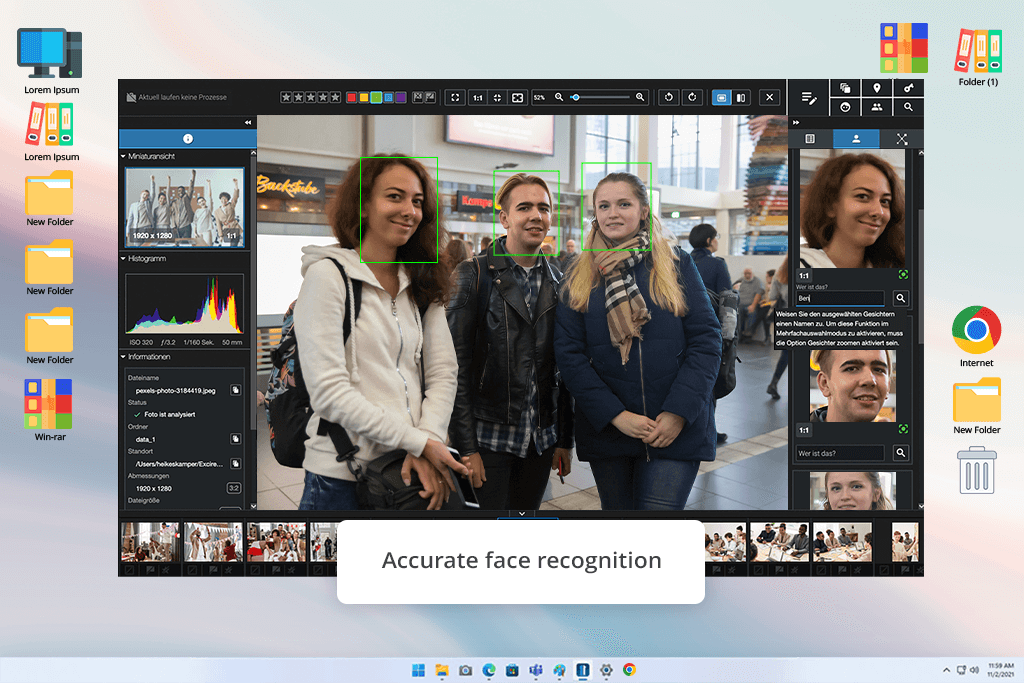Viewport: 1024px width, 683px height.
Task: Switch to the person faces tab
Action: coord(856,138)
